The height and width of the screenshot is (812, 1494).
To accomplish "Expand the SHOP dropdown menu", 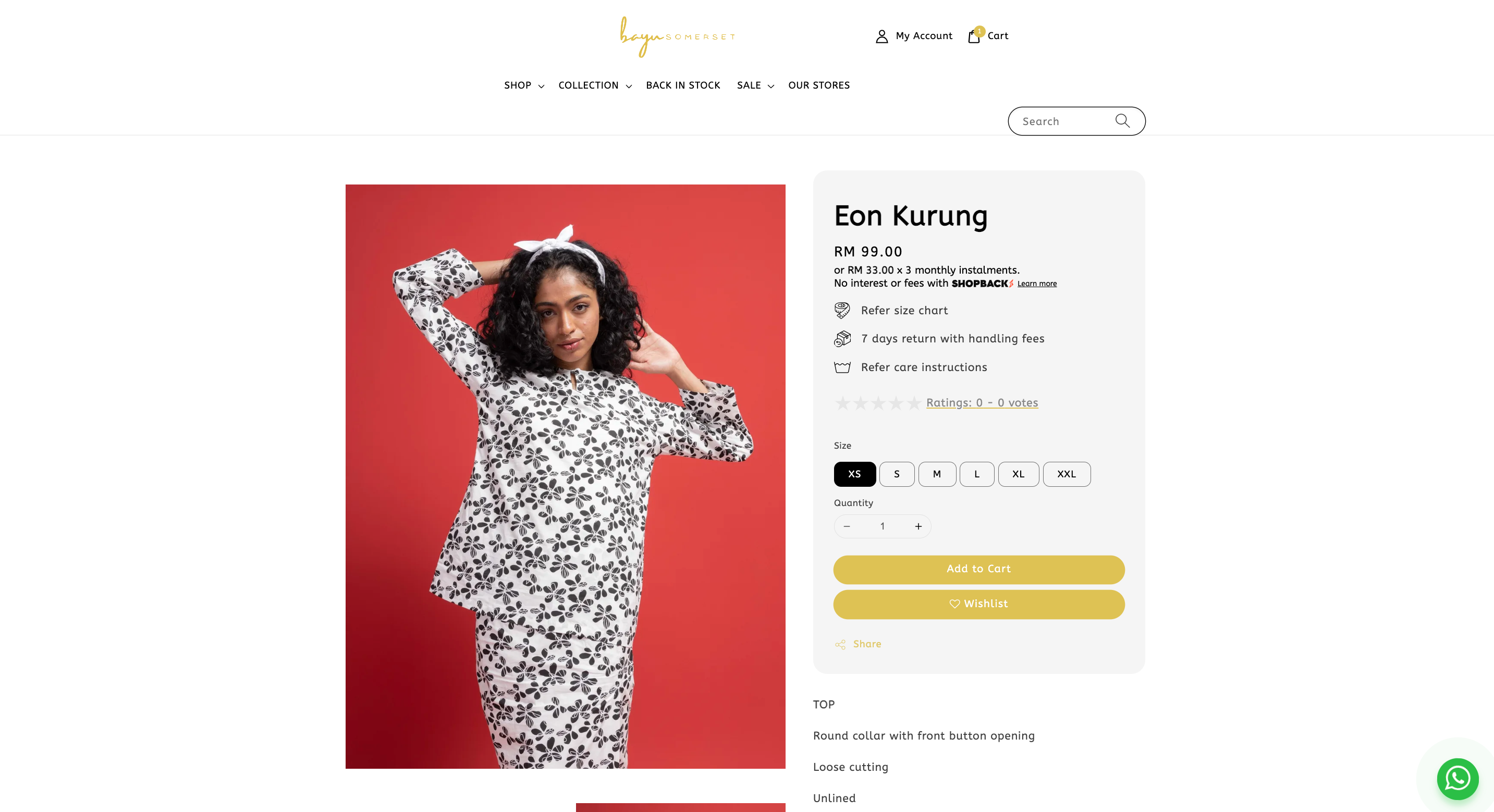I will tap(524, 85).
